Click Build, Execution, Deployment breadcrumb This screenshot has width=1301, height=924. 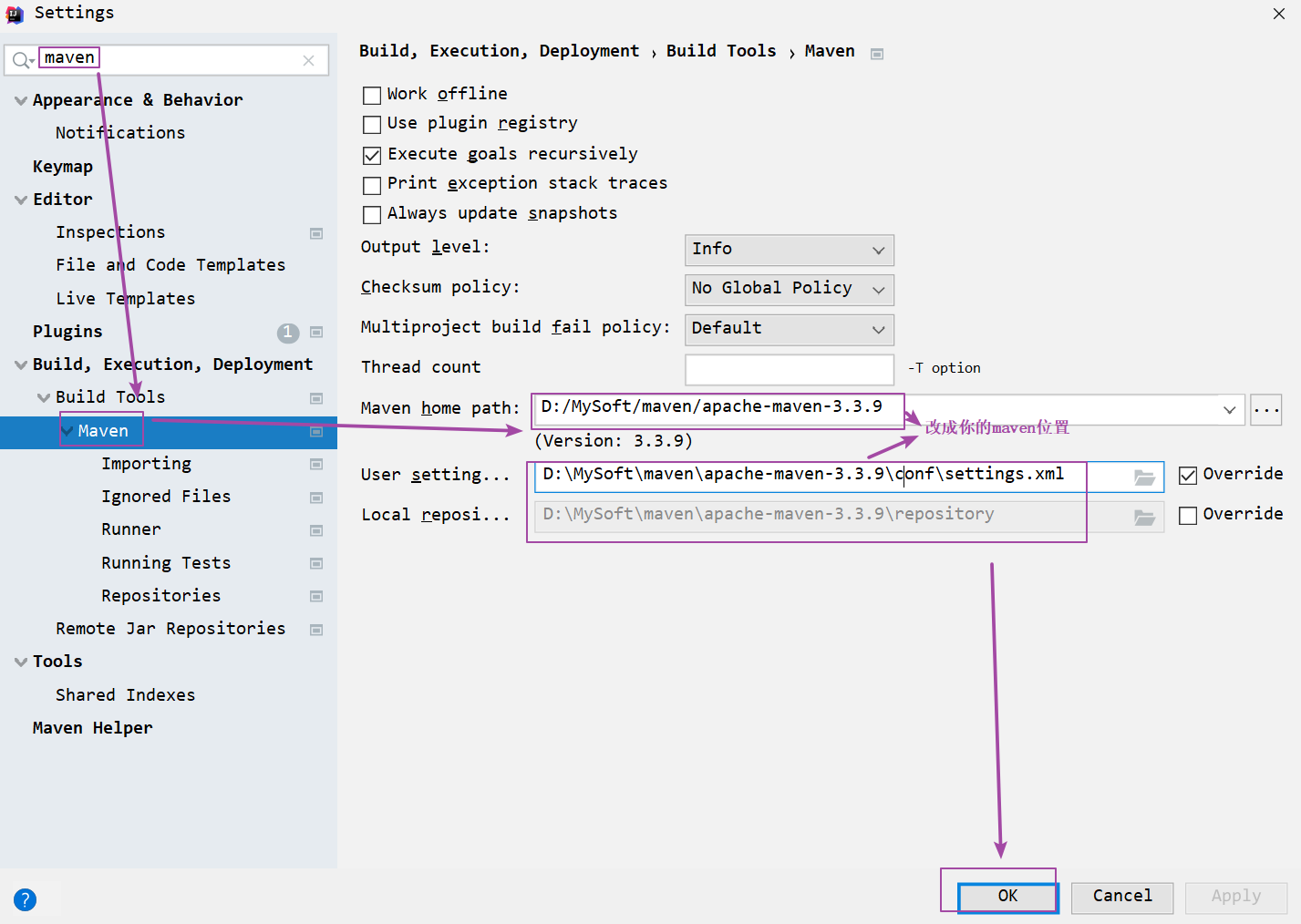pos(500,51)
